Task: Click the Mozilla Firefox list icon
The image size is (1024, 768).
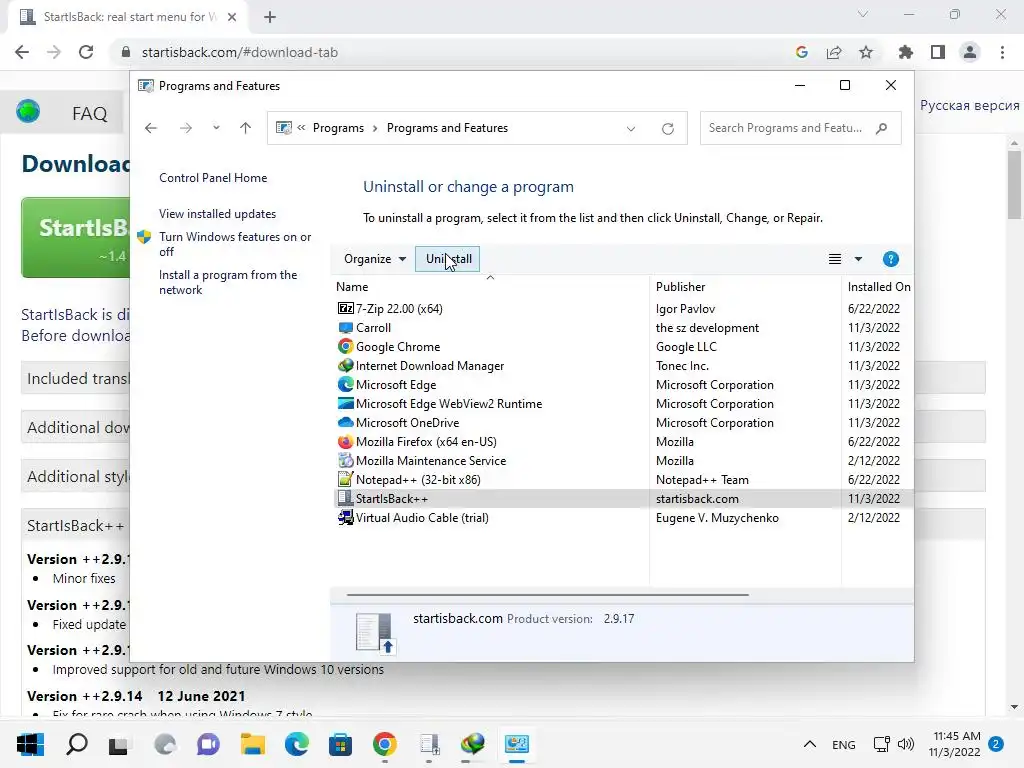Action: point(345,441)
